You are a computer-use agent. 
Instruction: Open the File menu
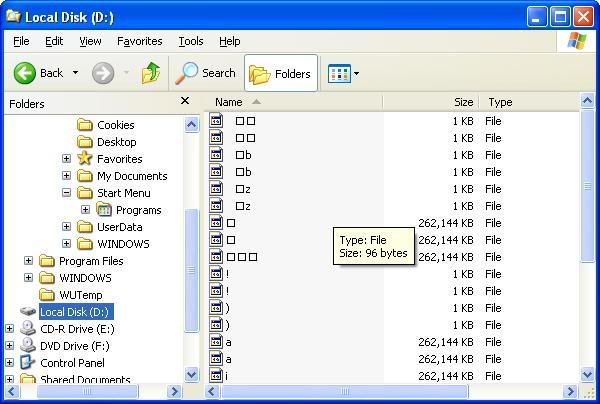[21, 41]
